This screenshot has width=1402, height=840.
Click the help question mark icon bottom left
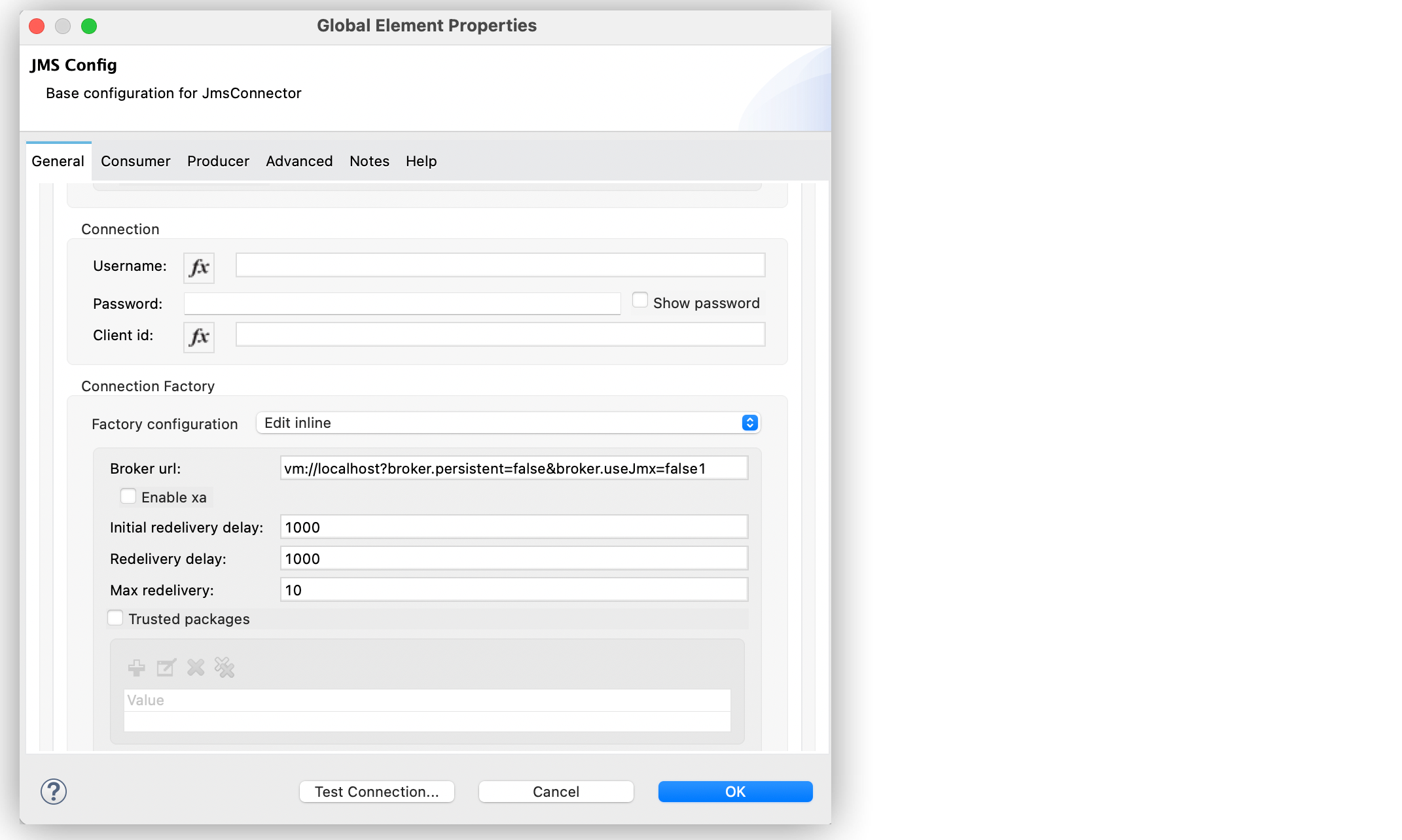[x=53, y=791]
